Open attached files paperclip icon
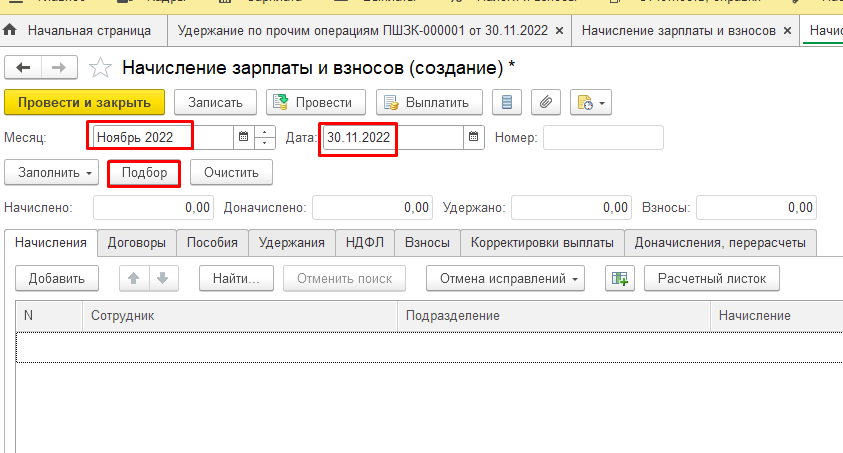Image resolution: width=843 pixels, height=453 pixels. coord(546,102)
